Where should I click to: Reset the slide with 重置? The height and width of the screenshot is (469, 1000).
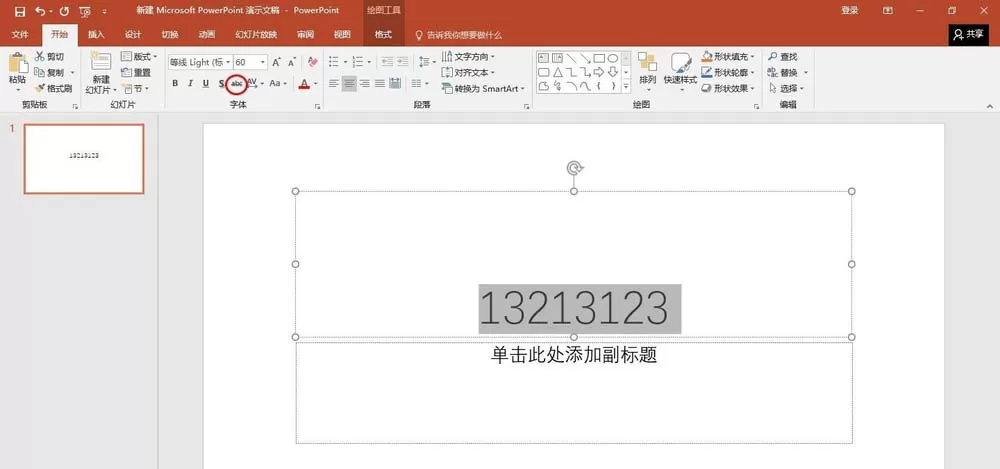click(136, 73)
